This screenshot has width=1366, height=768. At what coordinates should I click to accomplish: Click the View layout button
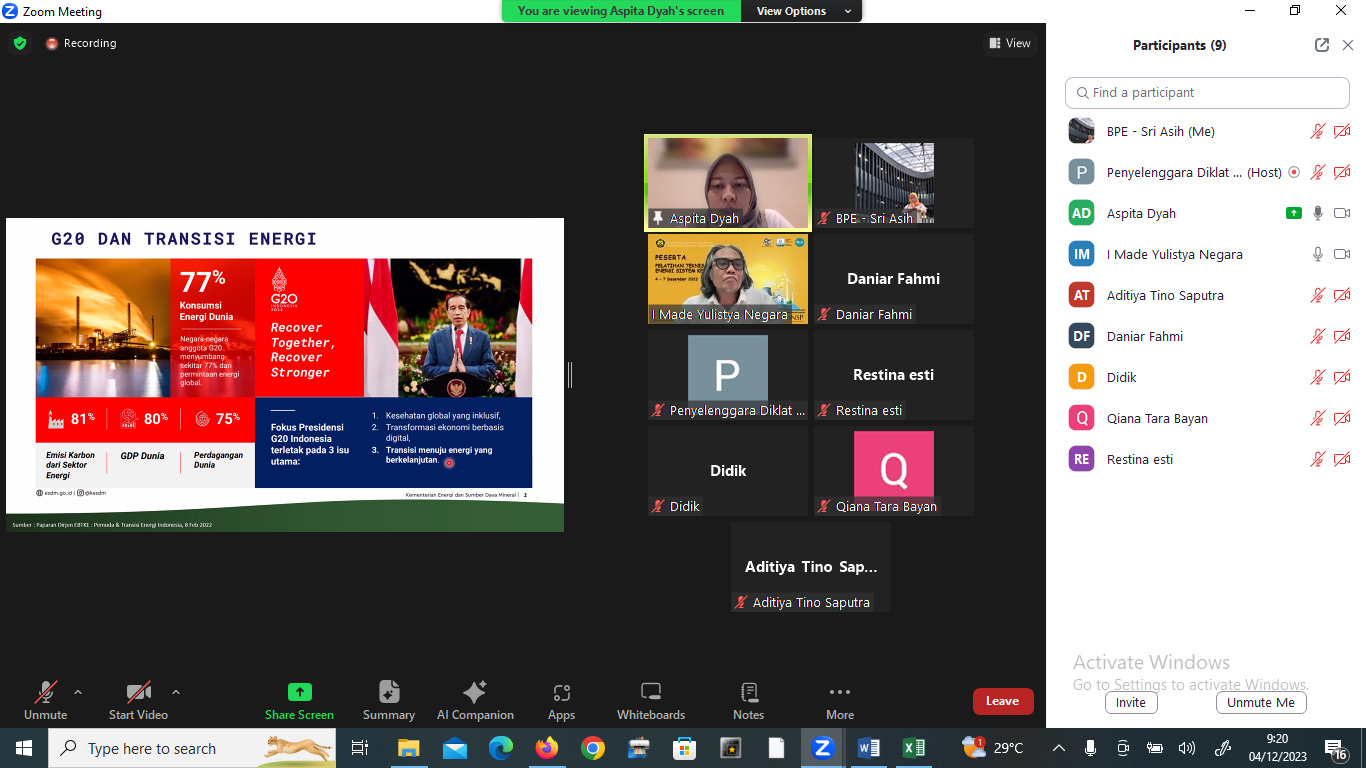click(x=1010, y=43)
